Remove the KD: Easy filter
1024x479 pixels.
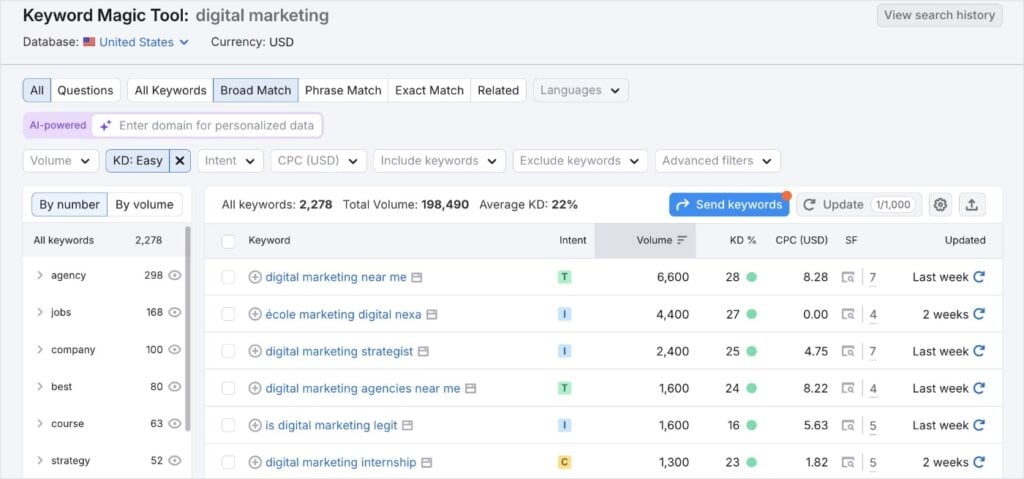click(180, 161)
